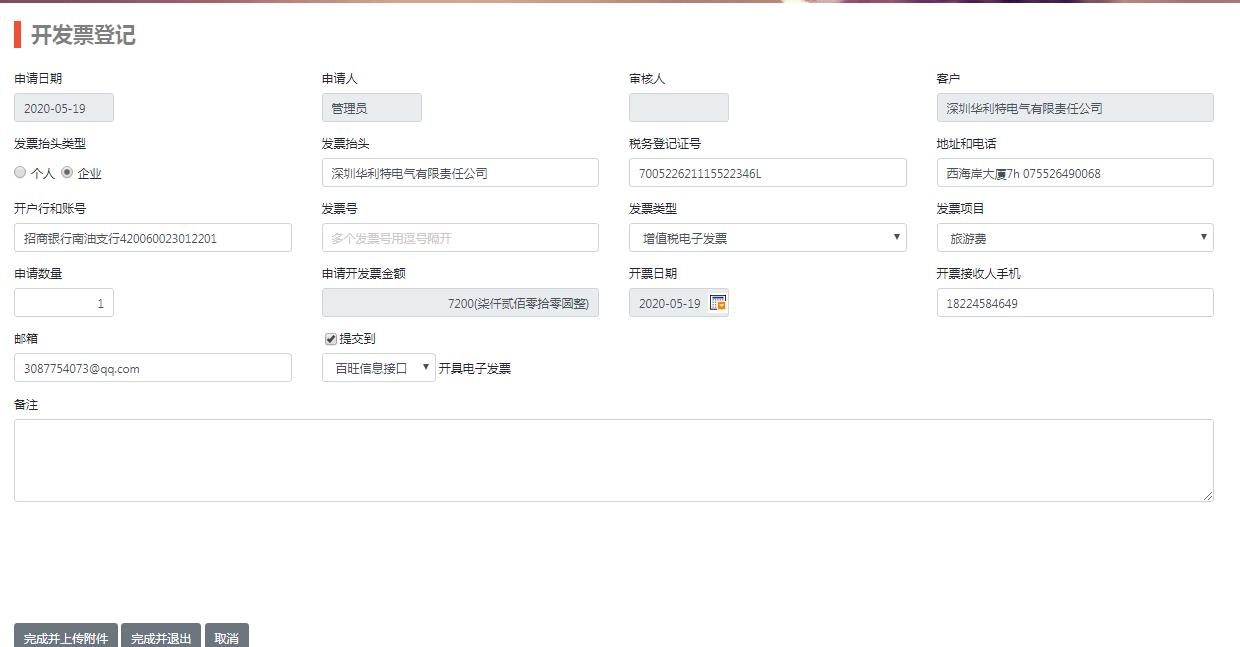This screenshot has width=1240, height=647.
Task: Click the 开发票登记 page title
Action: [83, 35]
